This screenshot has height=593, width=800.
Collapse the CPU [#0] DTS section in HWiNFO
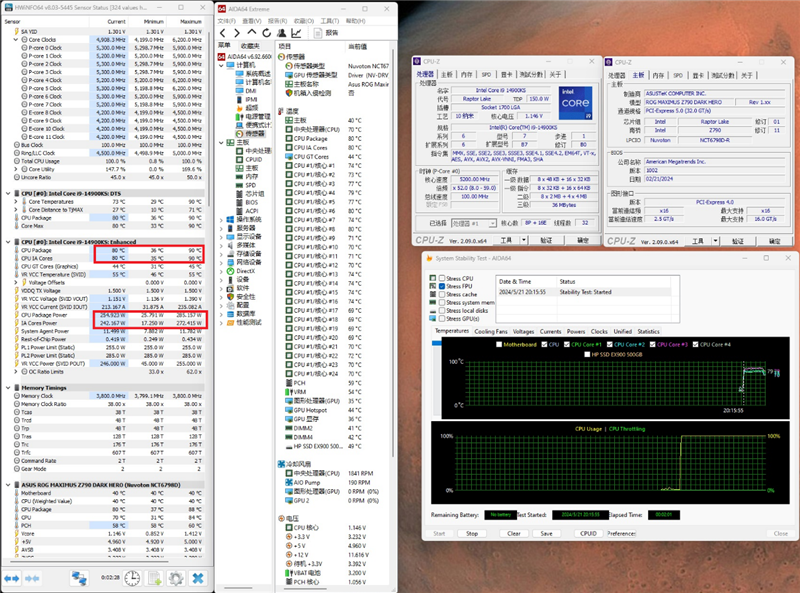[x=8, y=193]
